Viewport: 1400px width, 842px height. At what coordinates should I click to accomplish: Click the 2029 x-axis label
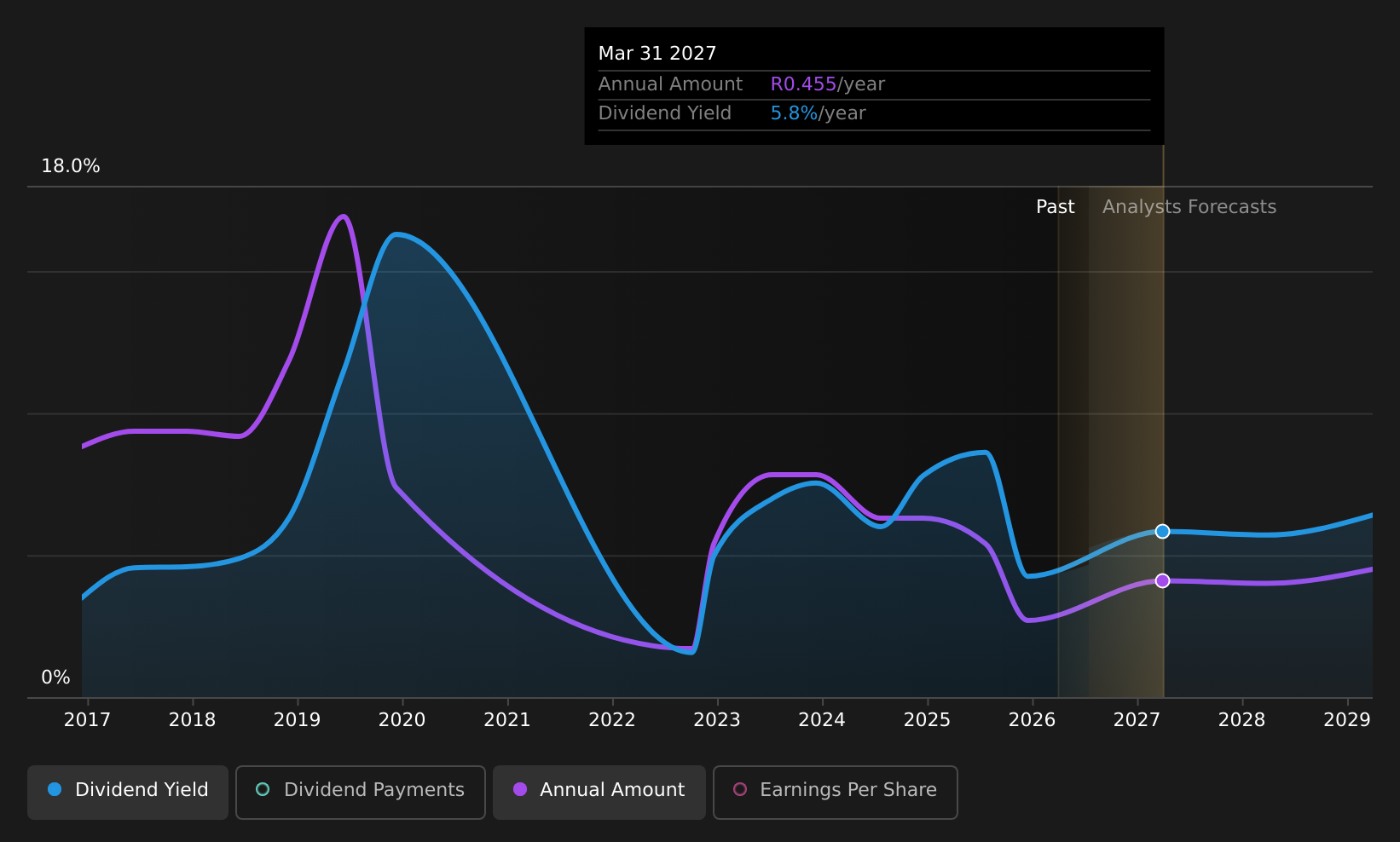click(x=1346, y=720)
